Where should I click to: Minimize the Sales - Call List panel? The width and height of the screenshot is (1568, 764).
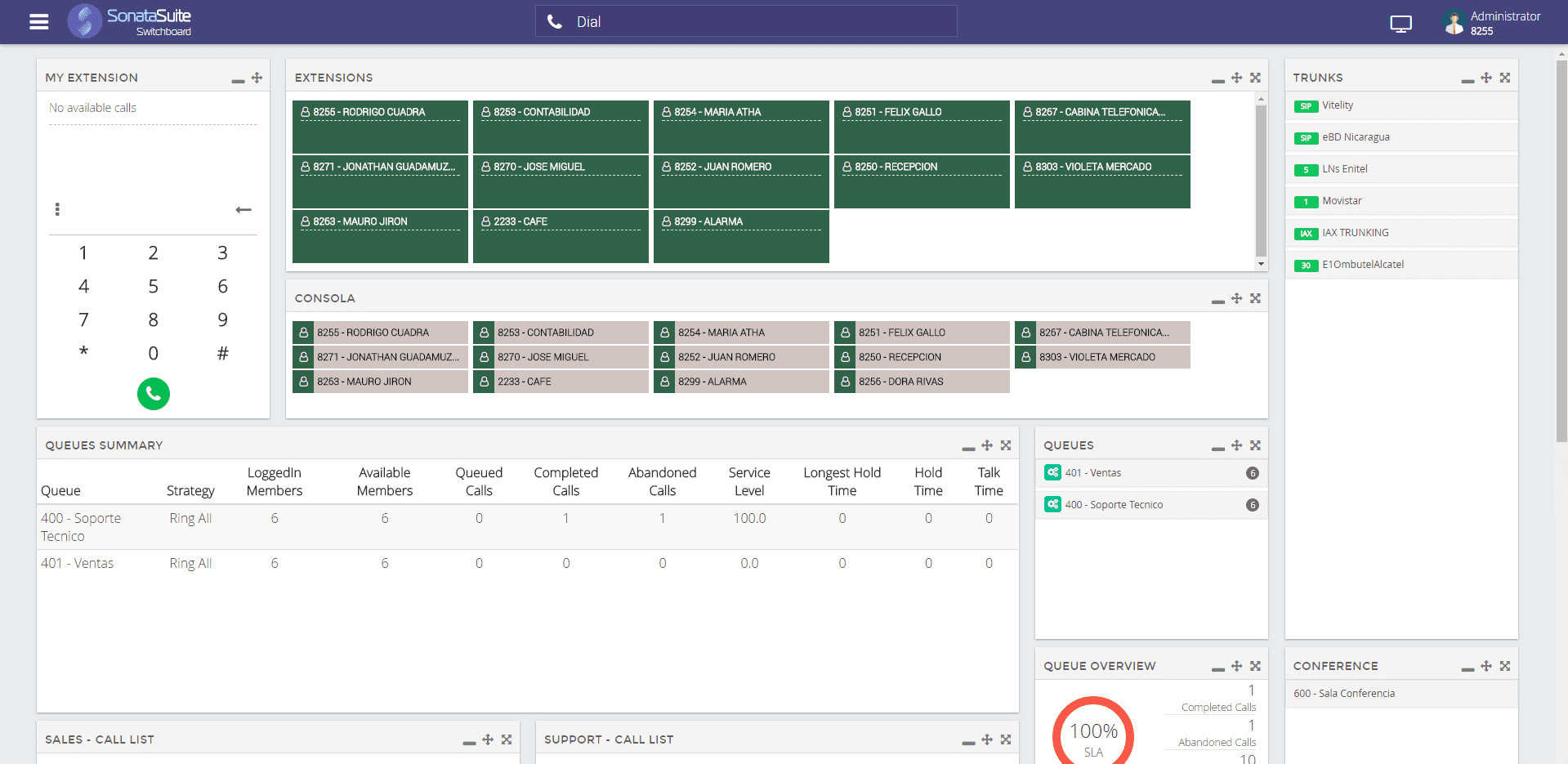tap(469, 742)
